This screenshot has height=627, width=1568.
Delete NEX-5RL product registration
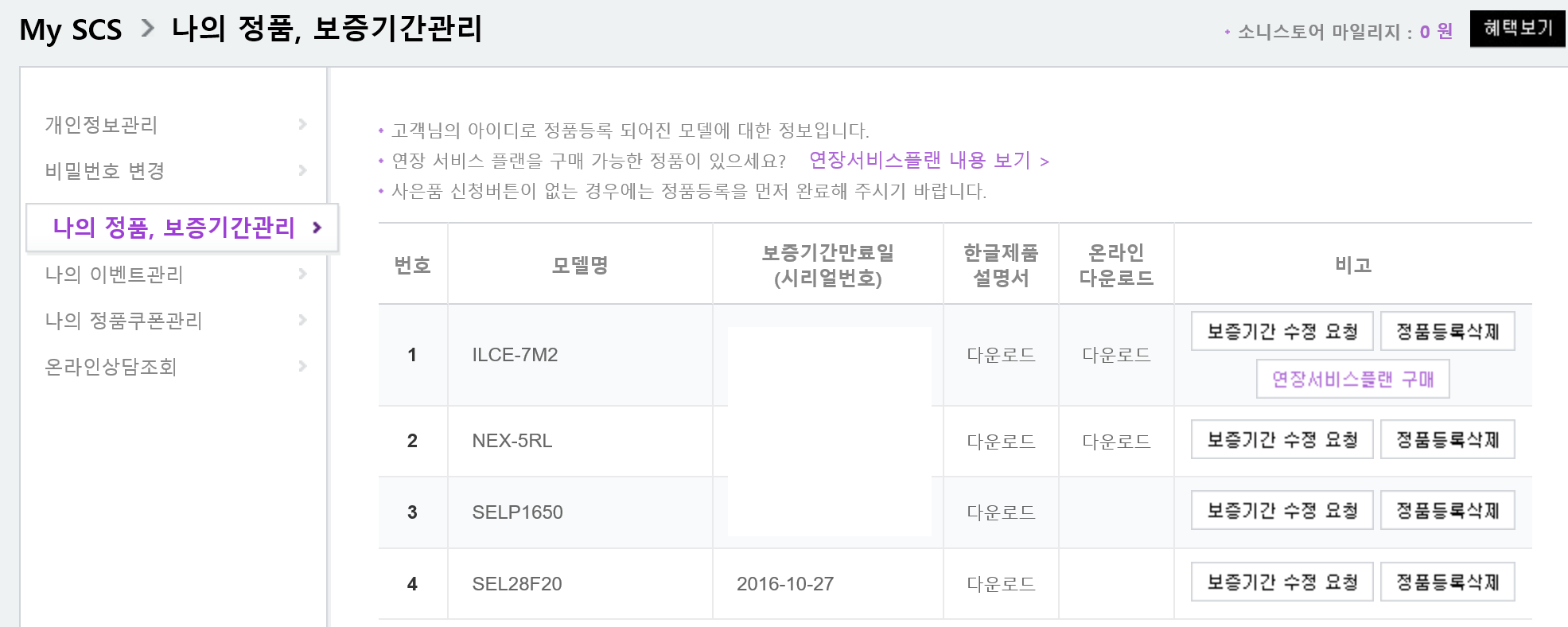point(1447,440)
